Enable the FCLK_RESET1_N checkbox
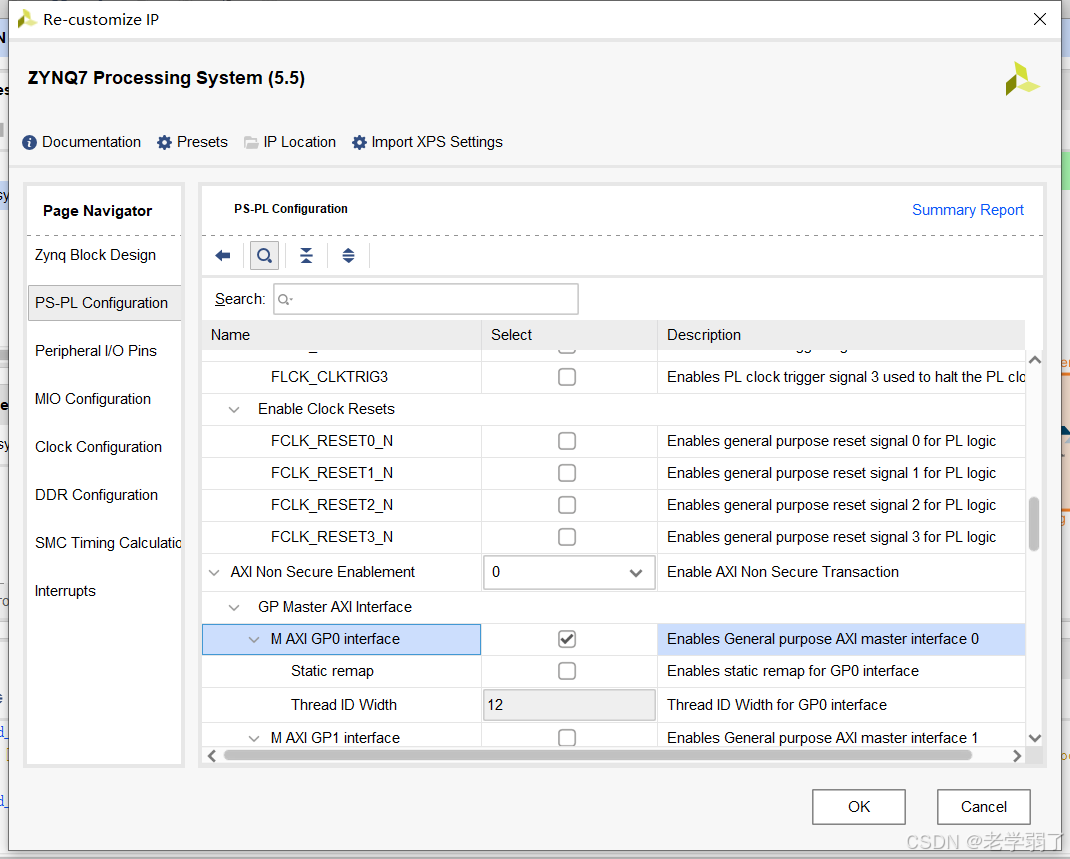1070x859 pixels. point(566,474)
